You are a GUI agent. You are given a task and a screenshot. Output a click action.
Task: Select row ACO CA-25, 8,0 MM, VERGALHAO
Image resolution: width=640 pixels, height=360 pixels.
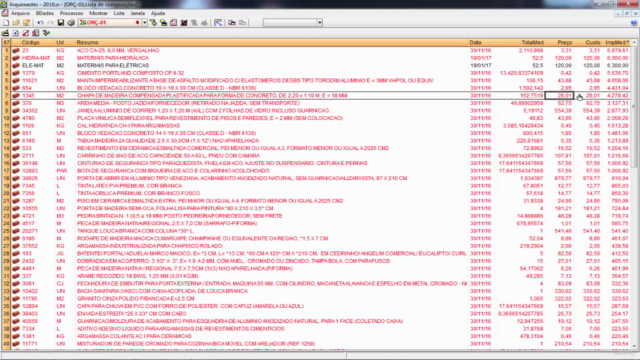316,51
